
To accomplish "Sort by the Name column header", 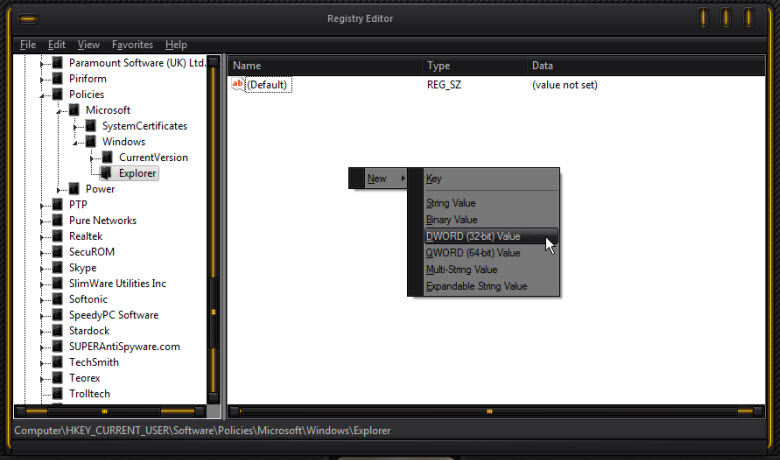I will pyautogui.click(x=325, y=66).
